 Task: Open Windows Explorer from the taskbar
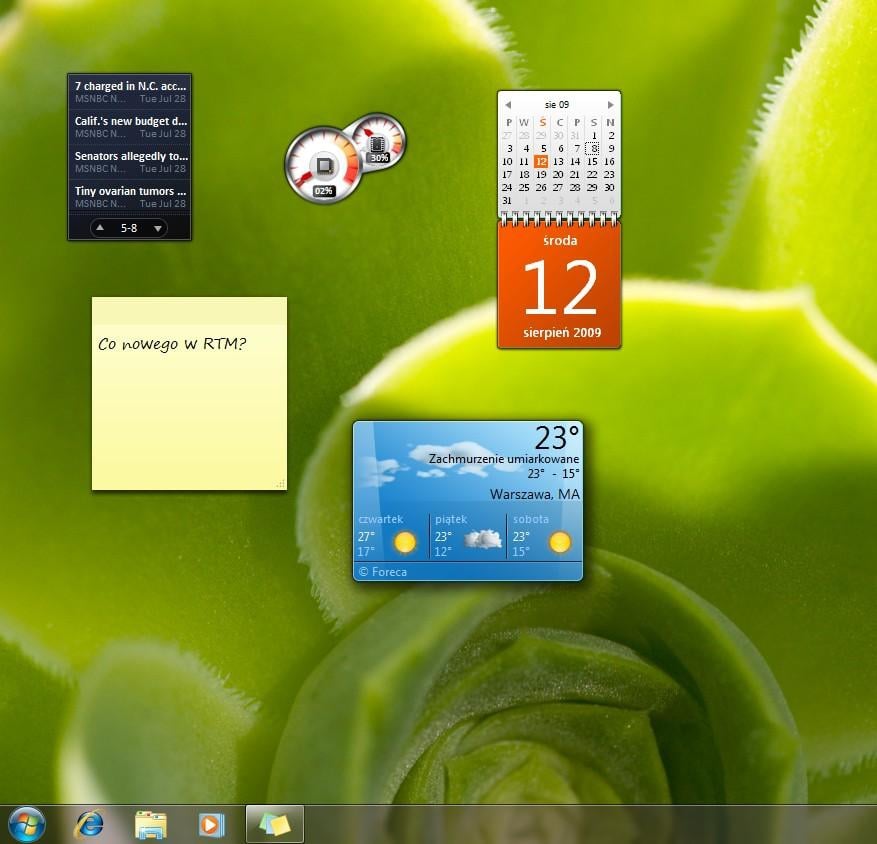point(150,823)
